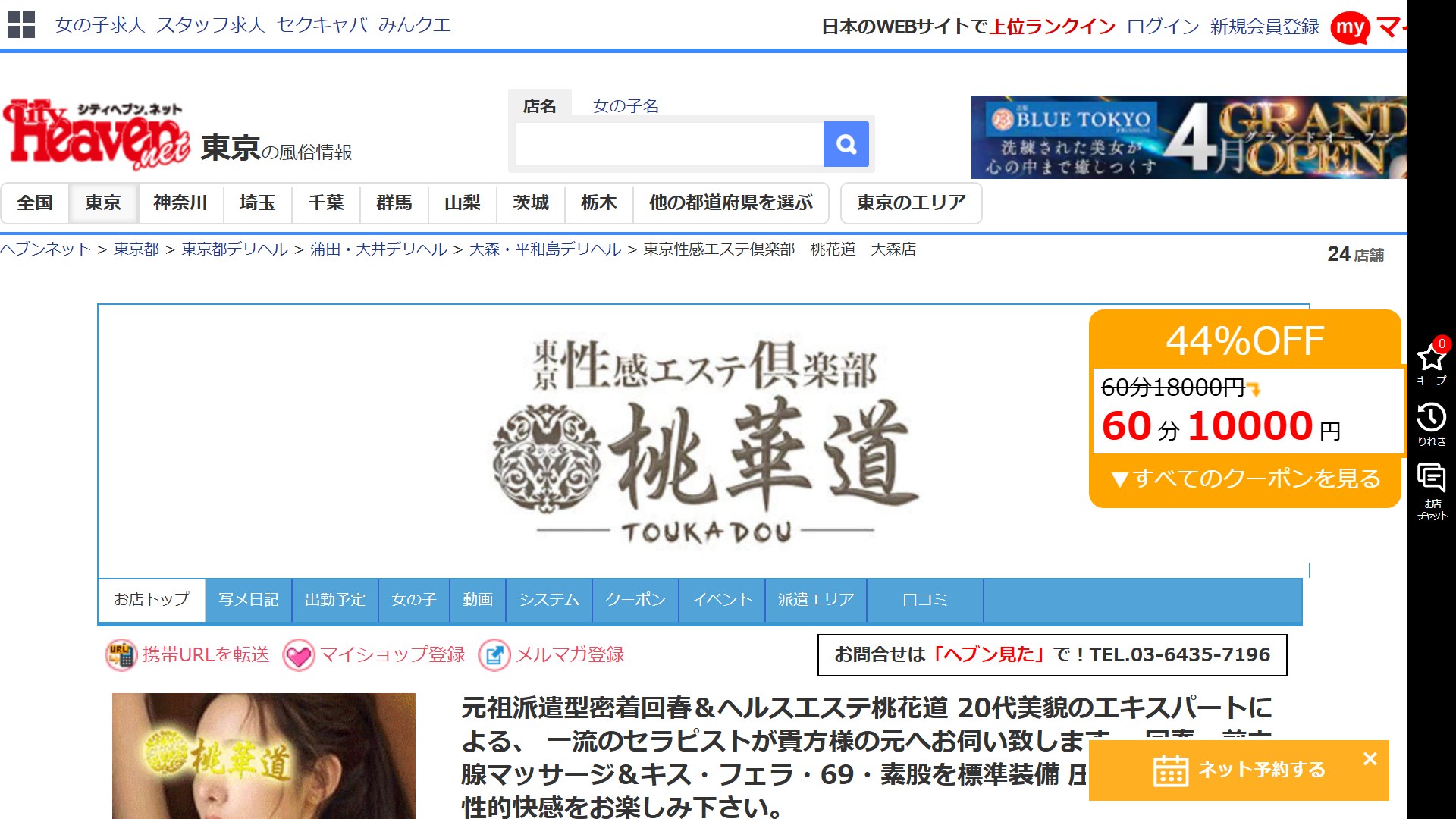This screenshot has height=819, width=1456.
Task: Switch to the 写メ日記 tab
Action: (249, 601)
